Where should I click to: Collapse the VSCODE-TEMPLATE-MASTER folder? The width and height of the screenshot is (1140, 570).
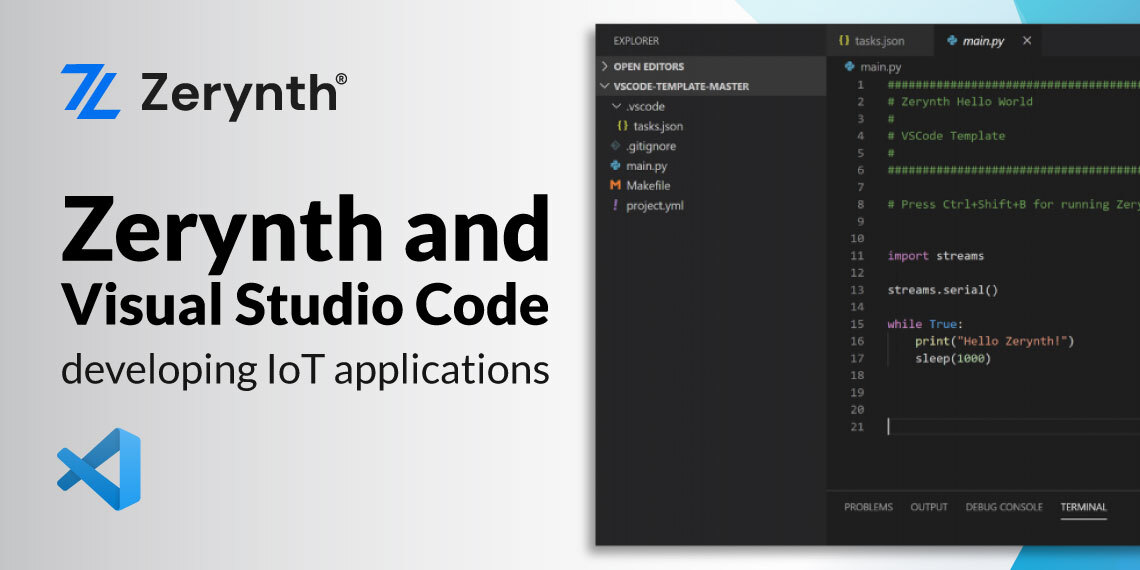(711, 86)
